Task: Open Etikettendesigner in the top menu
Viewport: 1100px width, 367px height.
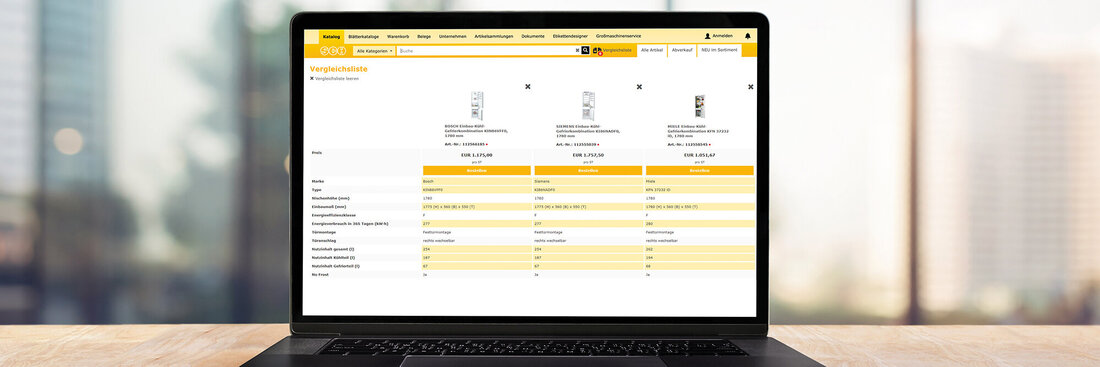Action: [570, 36]
